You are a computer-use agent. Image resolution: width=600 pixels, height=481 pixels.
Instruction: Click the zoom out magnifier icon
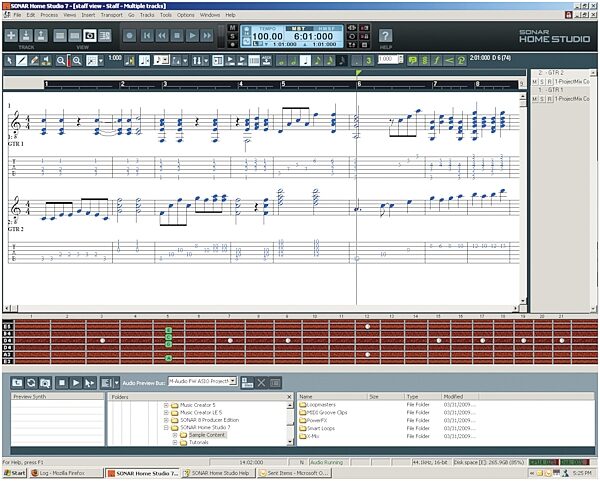(x=60, y=60)
